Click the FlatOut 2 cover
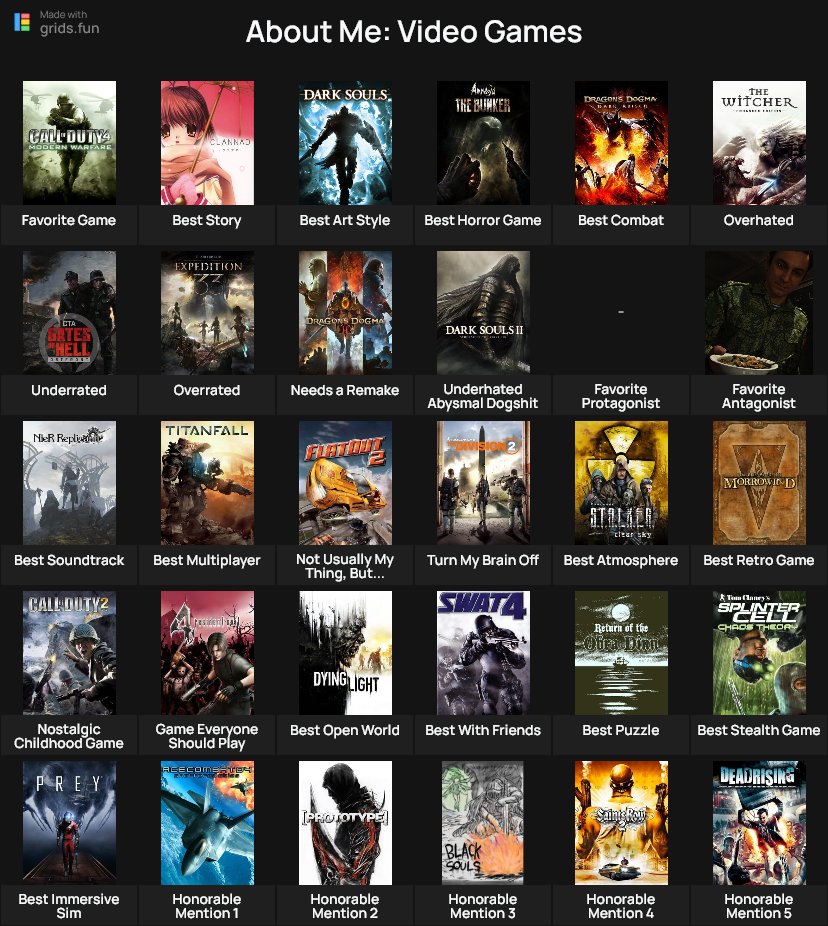The image size is (828, 926). click(x=345, y=483)
